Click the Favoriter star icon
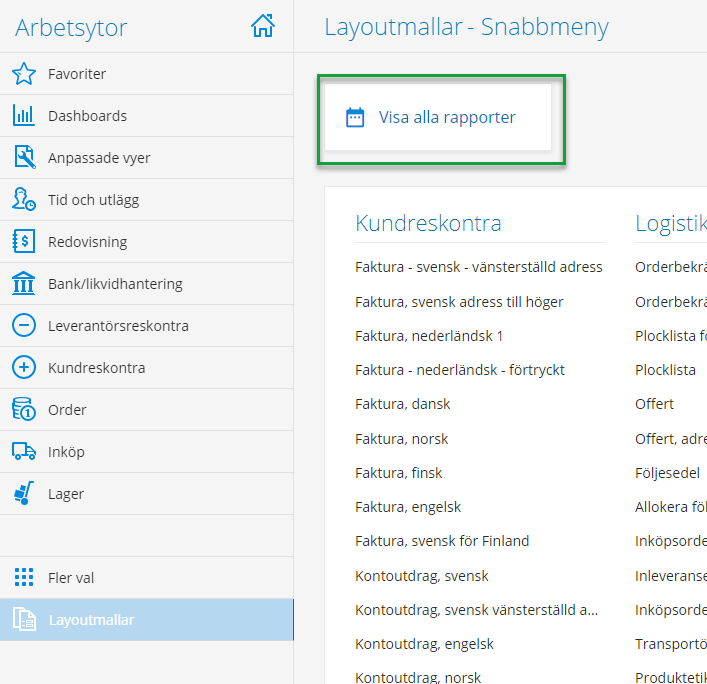The height and width of the screenshot is (684, 707). (23, 73)
